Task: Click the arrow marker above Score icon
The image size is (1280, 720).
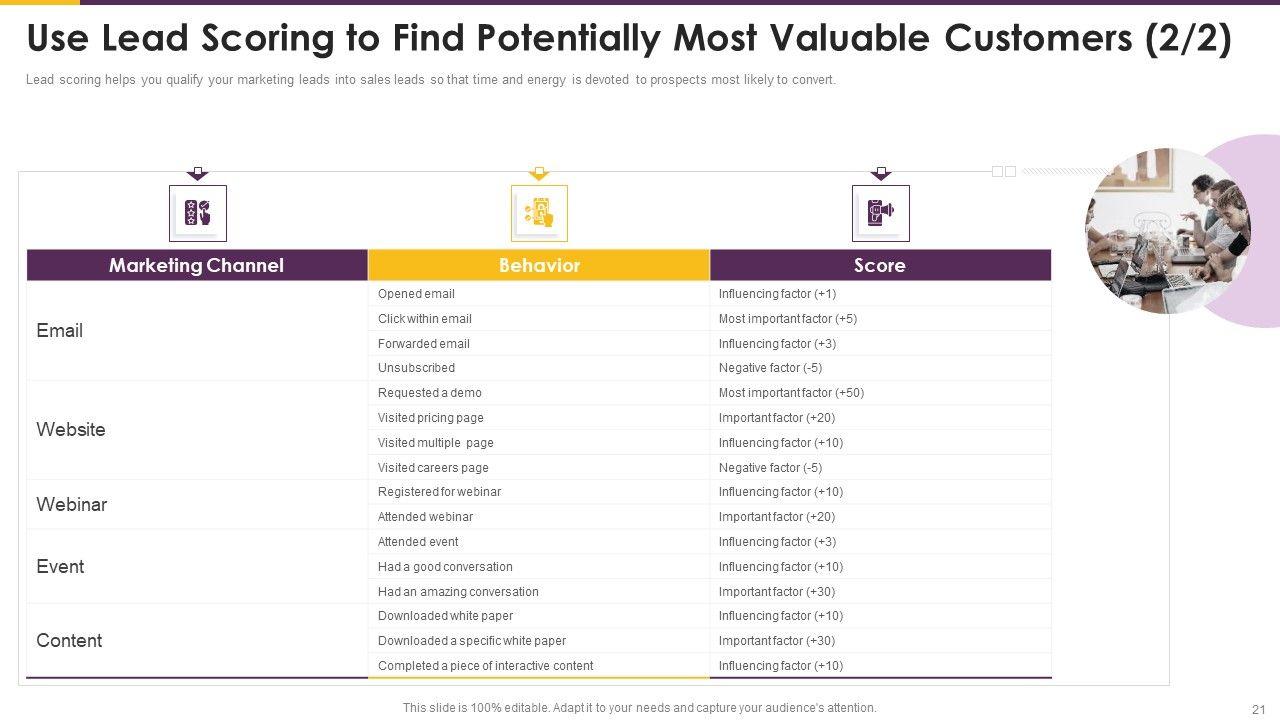Action: point(880,173)
